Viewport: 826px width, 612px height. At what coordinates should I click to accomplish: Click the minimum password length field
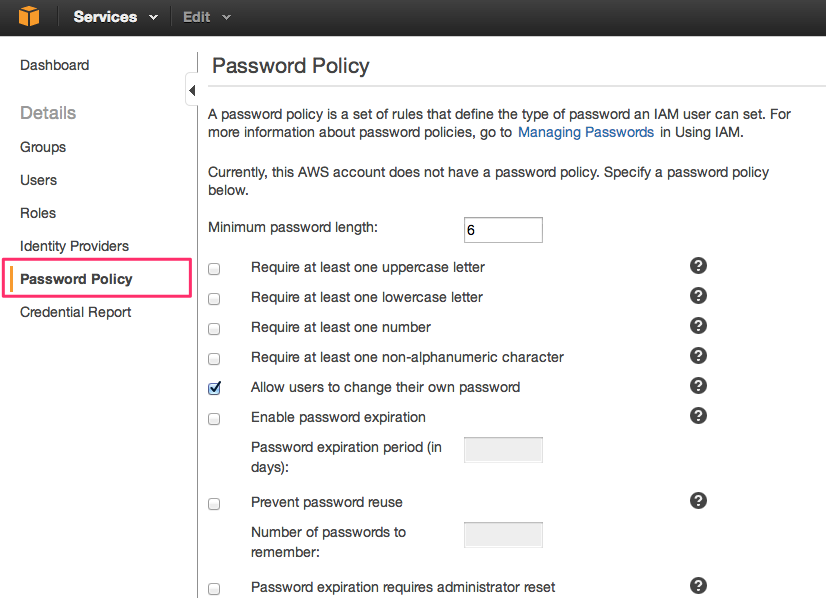(503, 229)
